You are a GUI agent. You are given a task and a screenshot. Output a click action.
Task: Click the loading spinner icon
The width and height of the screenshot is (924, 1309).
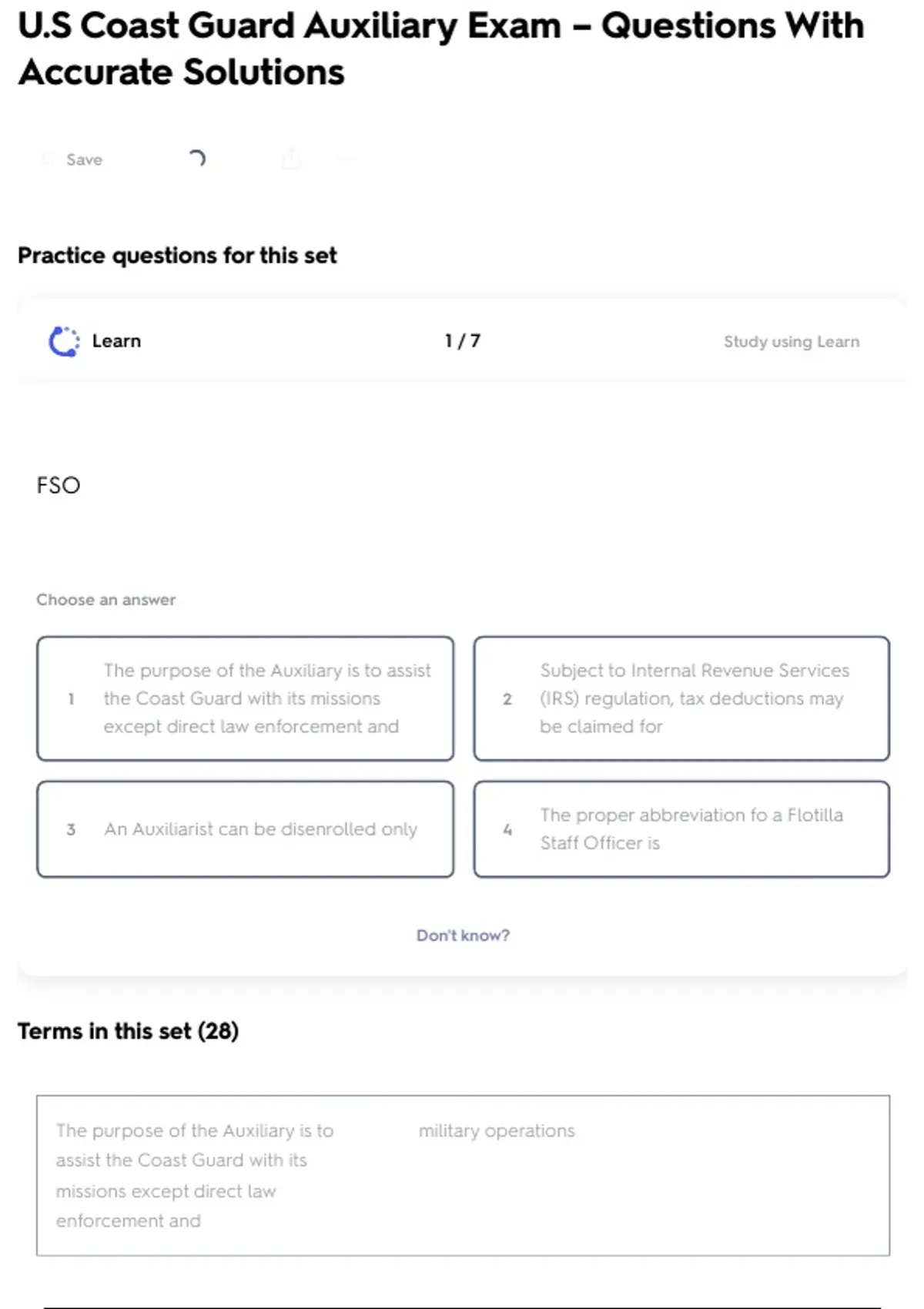coord(197,159)
